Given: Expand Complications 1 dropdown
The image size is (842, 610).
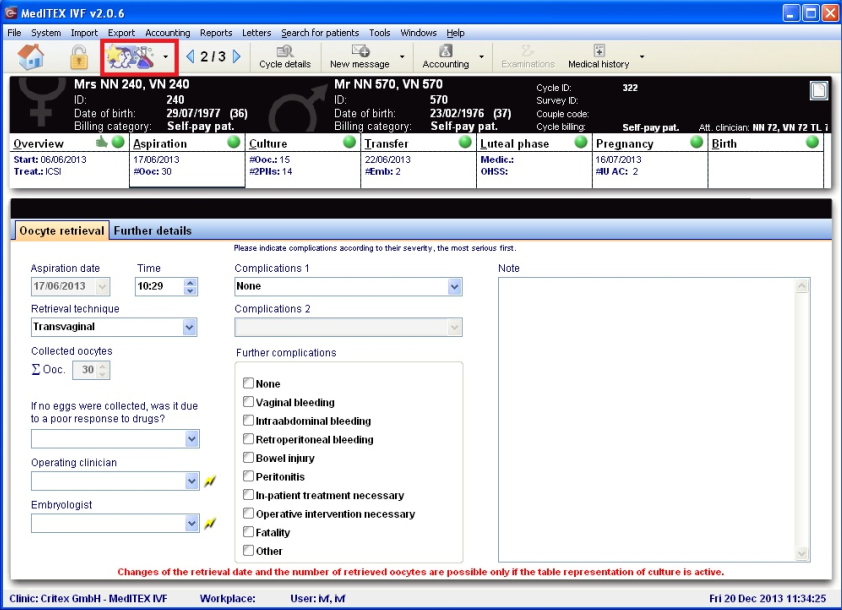Looking at the screenshot, I should click(454, 287).
